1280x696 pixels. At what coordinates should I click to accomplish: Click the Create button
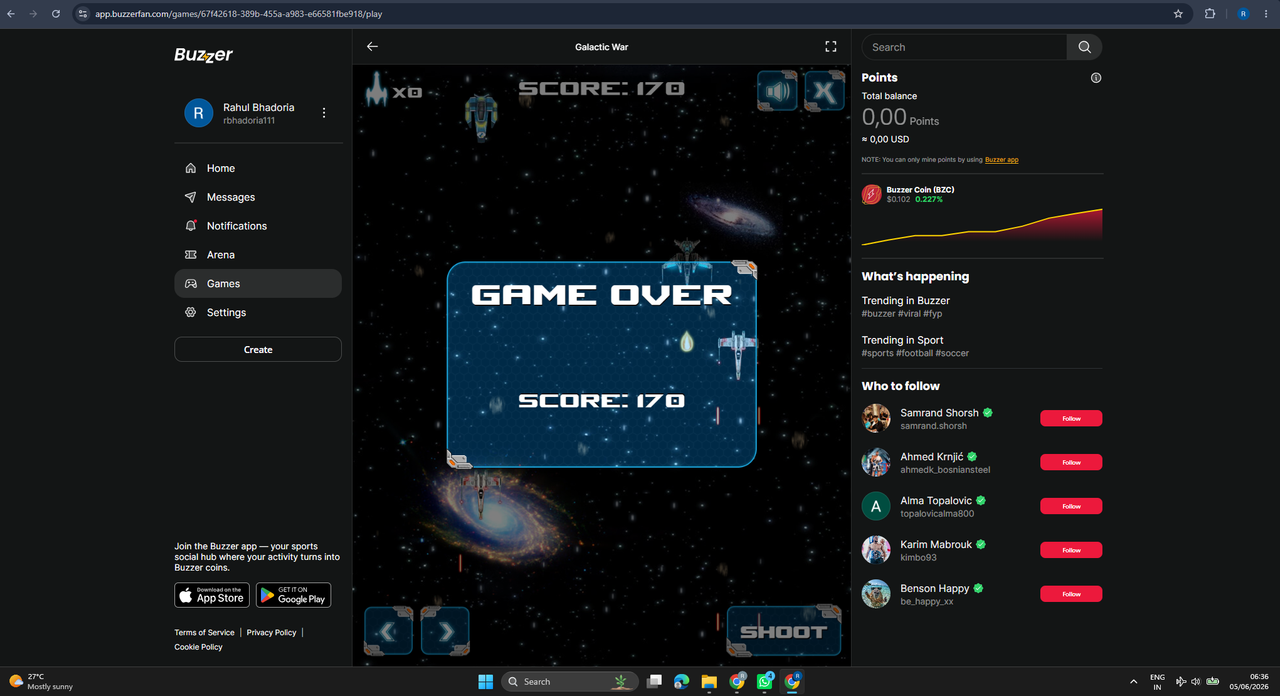coord(258,350)
